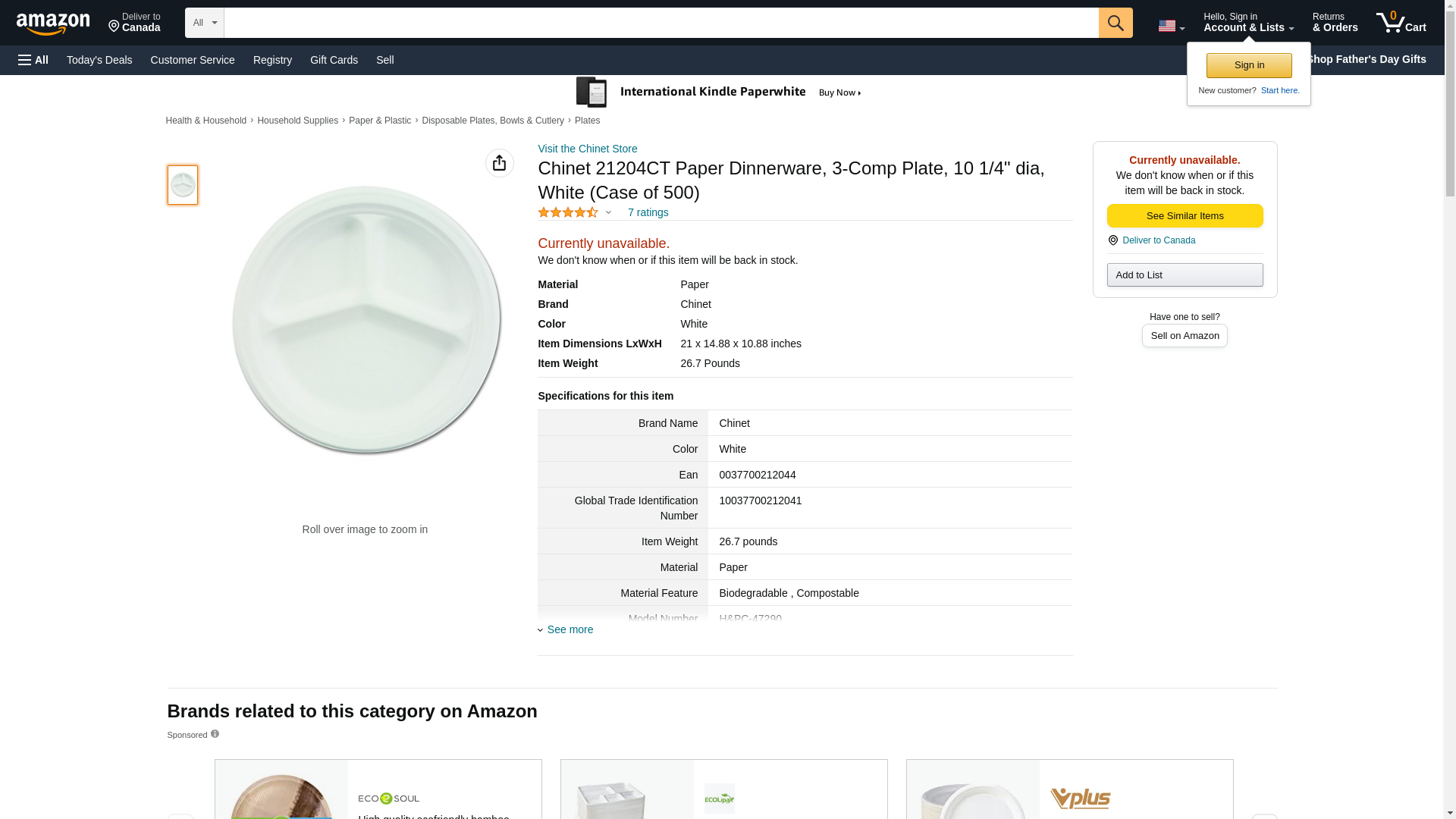This screenshot has height=819, width=1456.
Task: Open the ratings breakdown chevron
Action: [608, 213]
